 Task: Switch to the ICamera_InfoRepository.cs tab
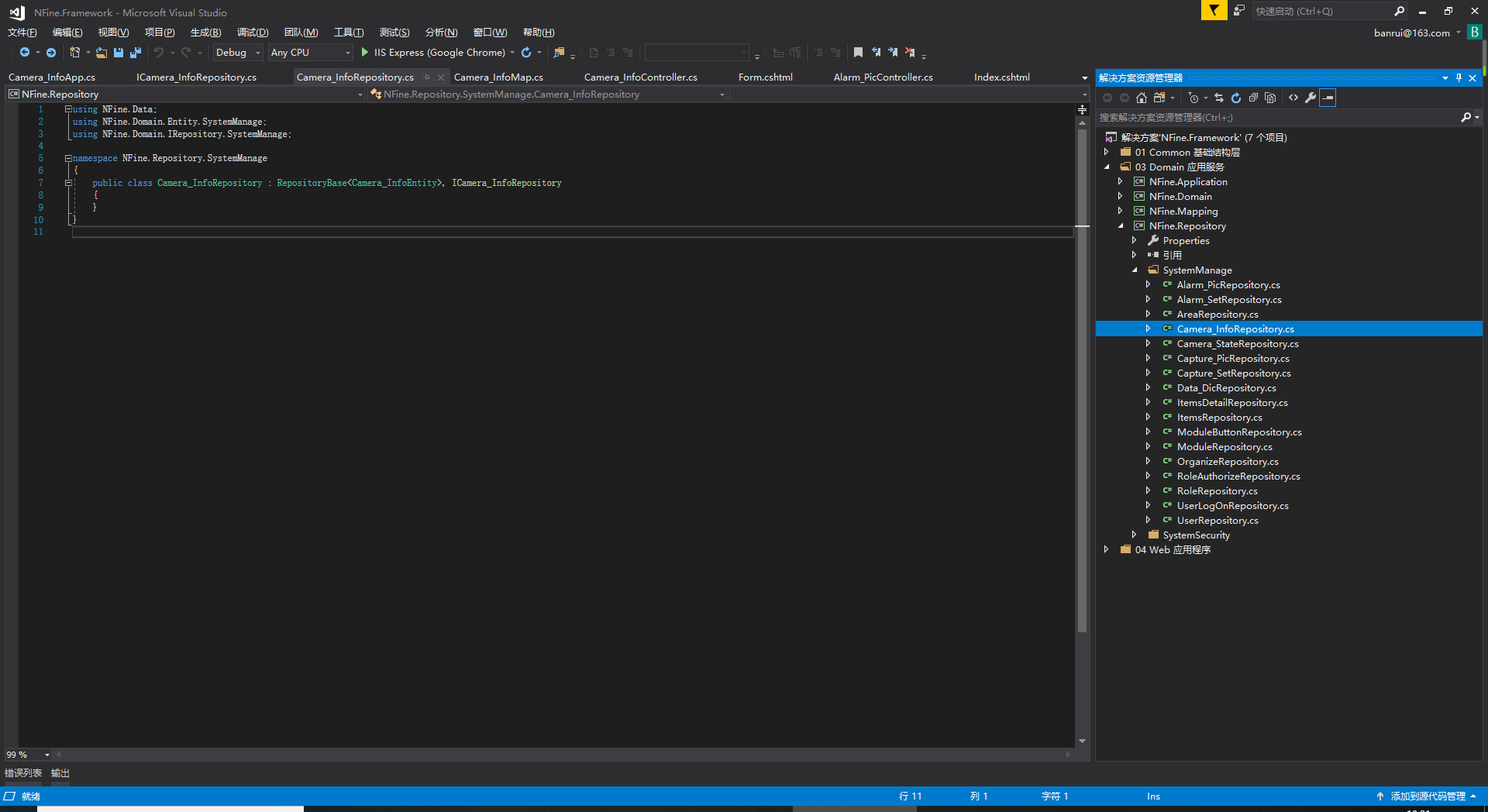pyautogui.click(x=196, y=77)
